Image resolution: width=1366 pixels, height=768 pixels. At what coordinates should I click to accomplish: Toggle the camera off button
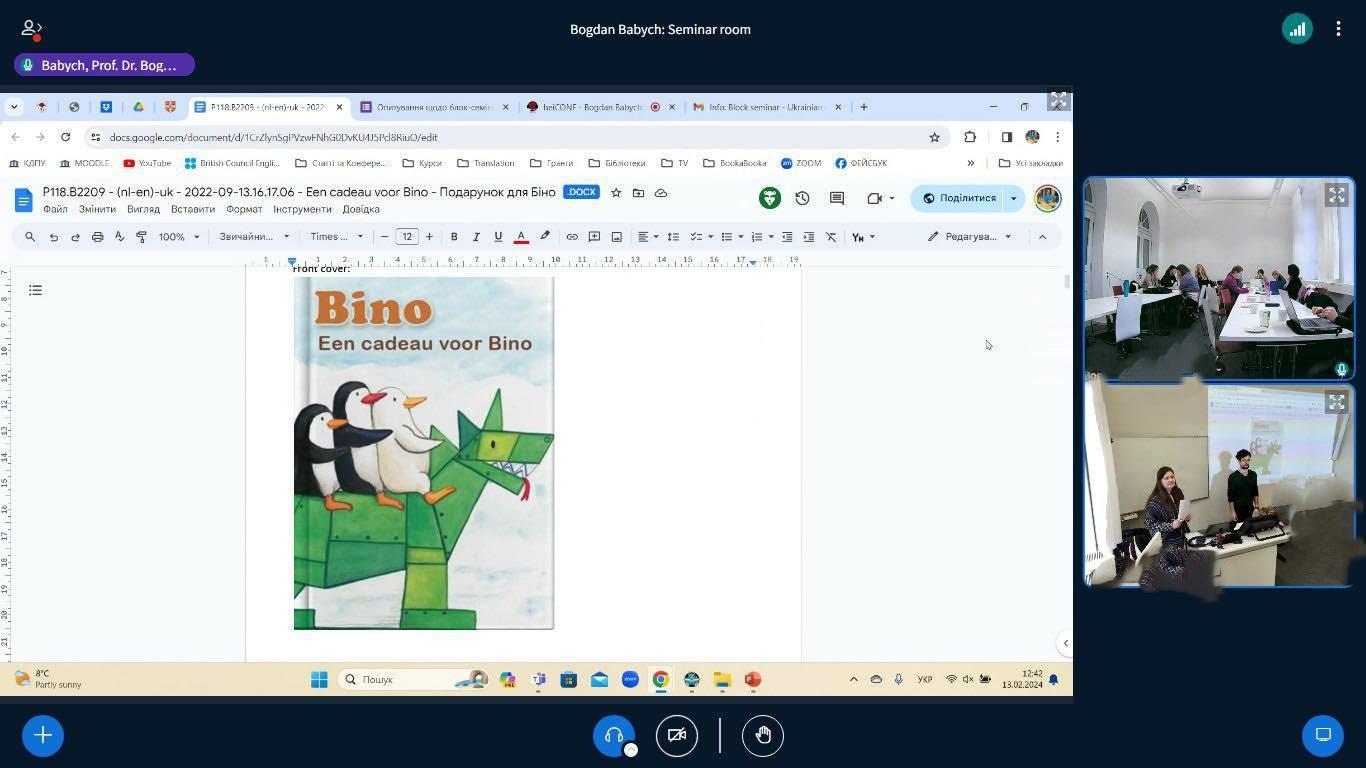point(677,736)
